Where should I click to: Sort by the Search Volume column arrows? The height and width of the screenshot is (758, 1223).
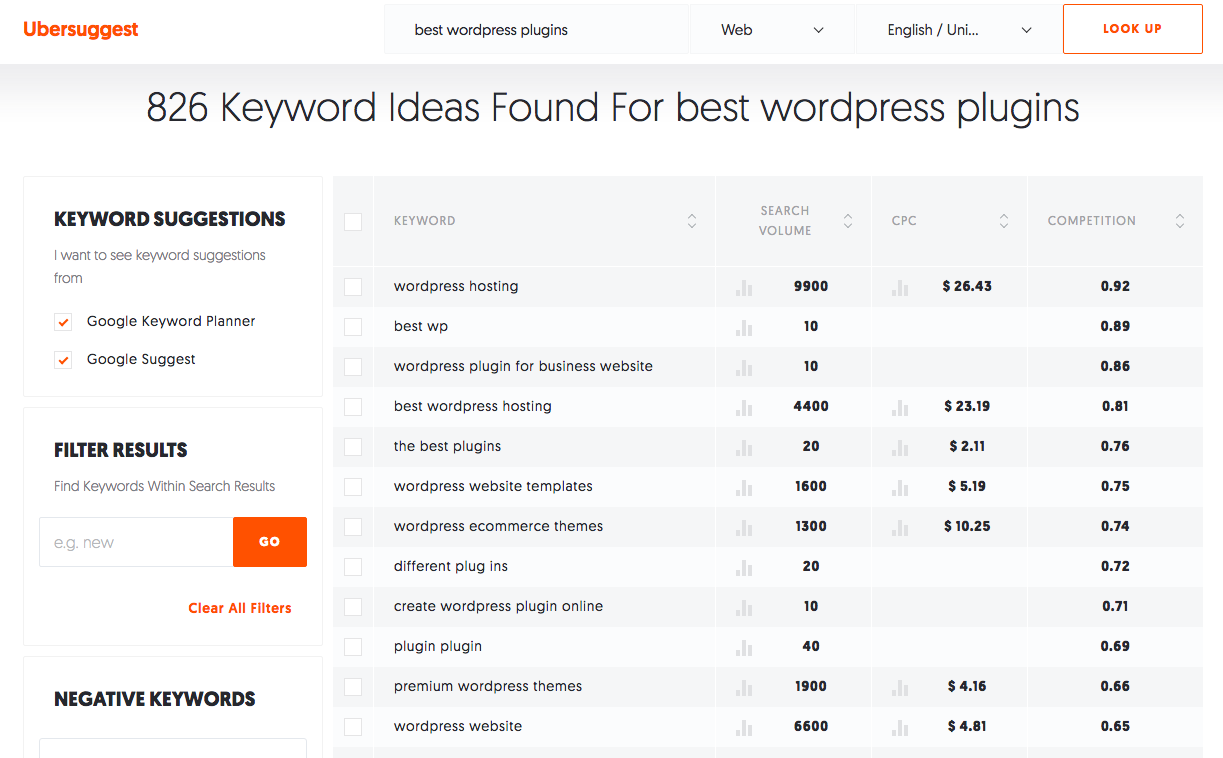848,221
